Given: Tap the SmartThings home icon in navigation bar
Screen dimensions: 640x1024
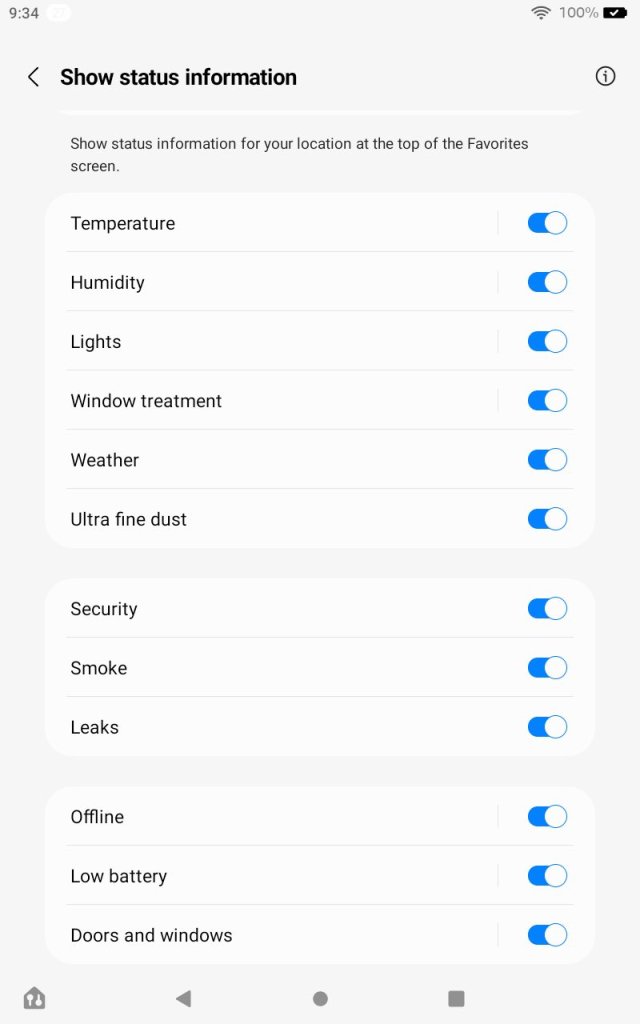Looking at the screenshot, I should click(x=34, y=997).
